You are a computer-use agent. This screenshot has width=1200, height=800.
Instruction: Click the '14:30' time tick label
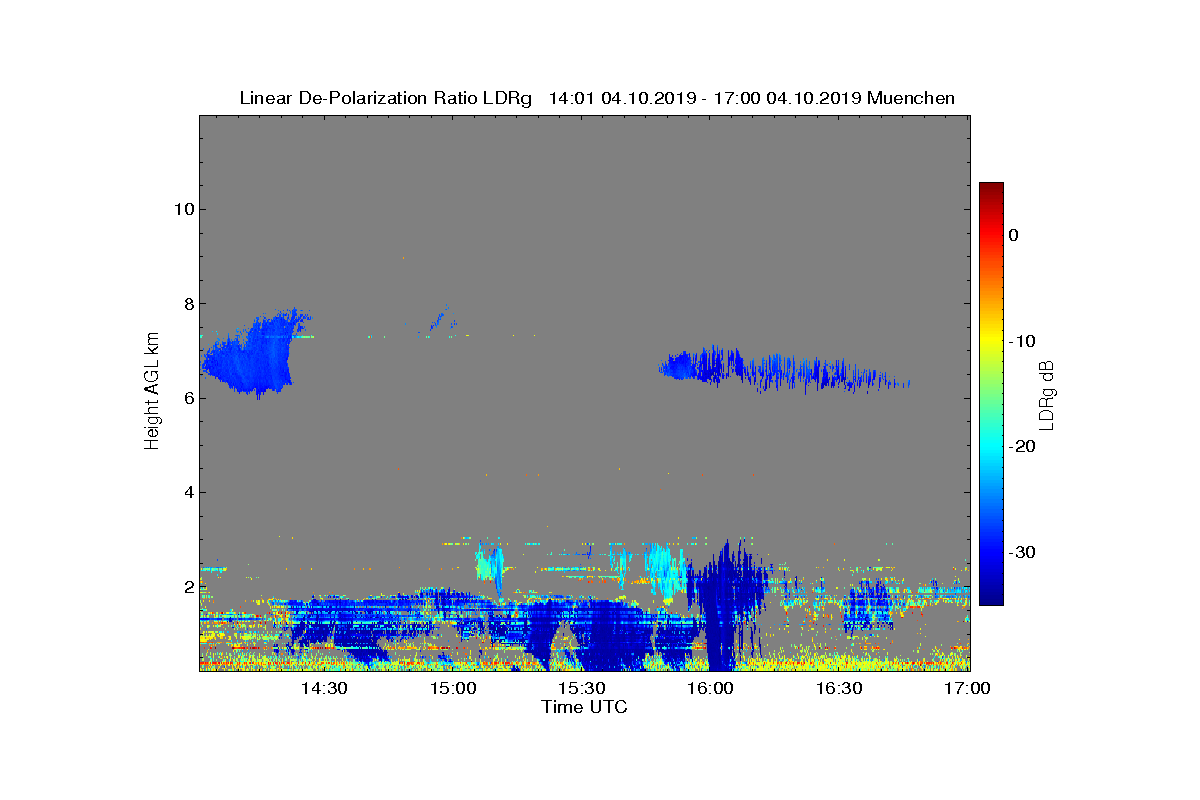(x=324, y=688)
